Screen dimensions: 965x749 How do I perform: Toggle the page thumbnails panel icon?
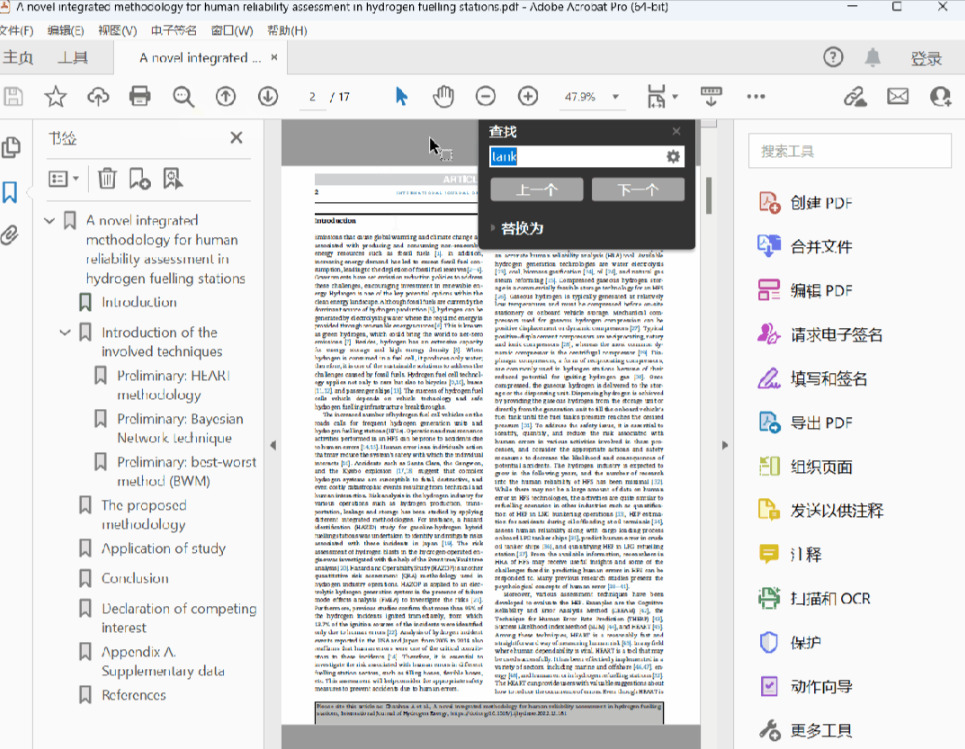[11, 148]
